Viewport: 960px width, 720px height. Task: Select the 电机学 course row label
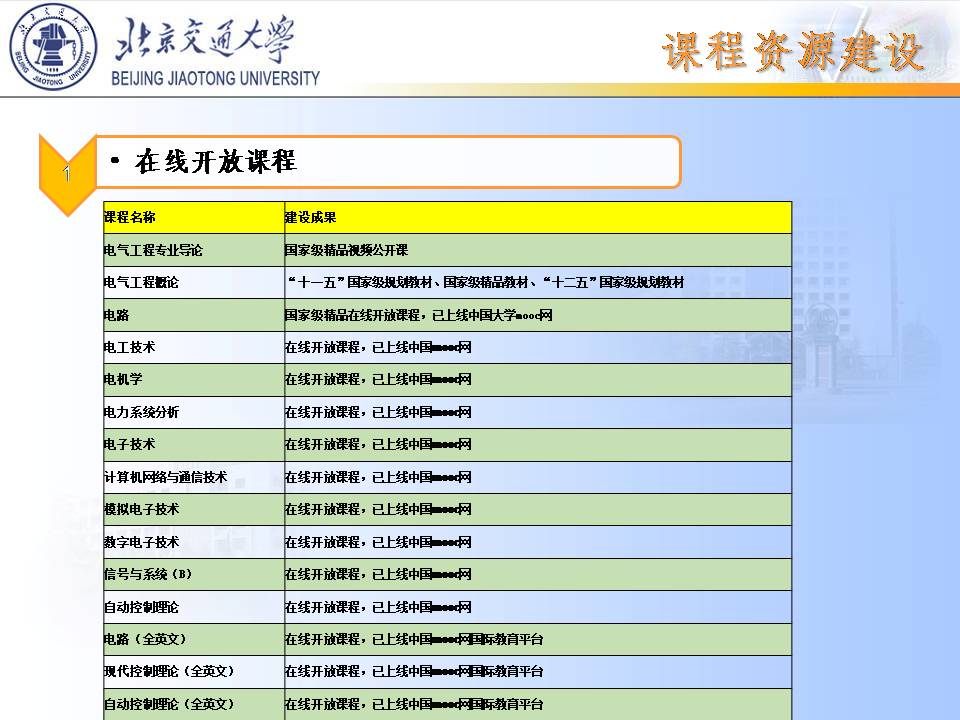click(x=123, y=380)
